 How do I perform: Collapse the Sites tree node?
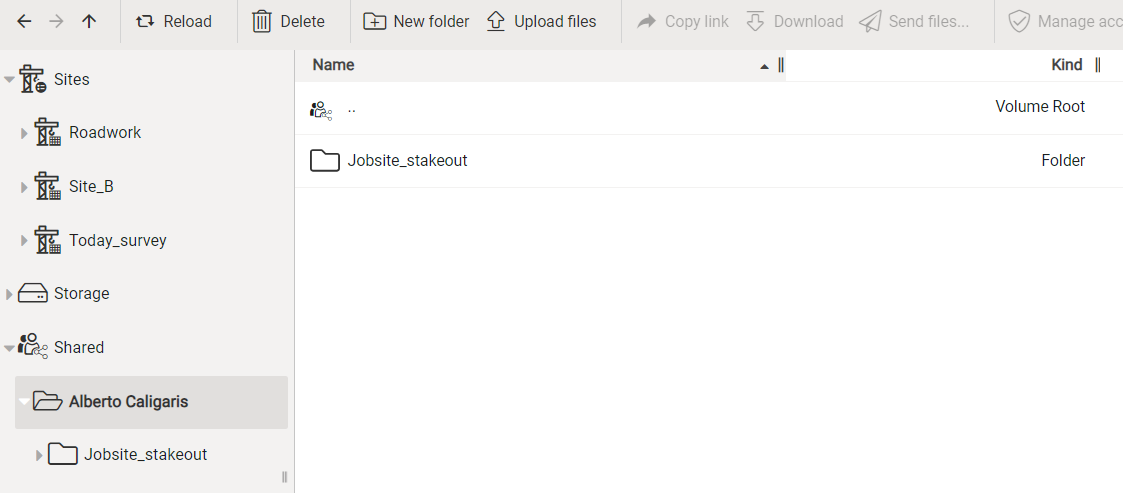[x=10, y=79]
